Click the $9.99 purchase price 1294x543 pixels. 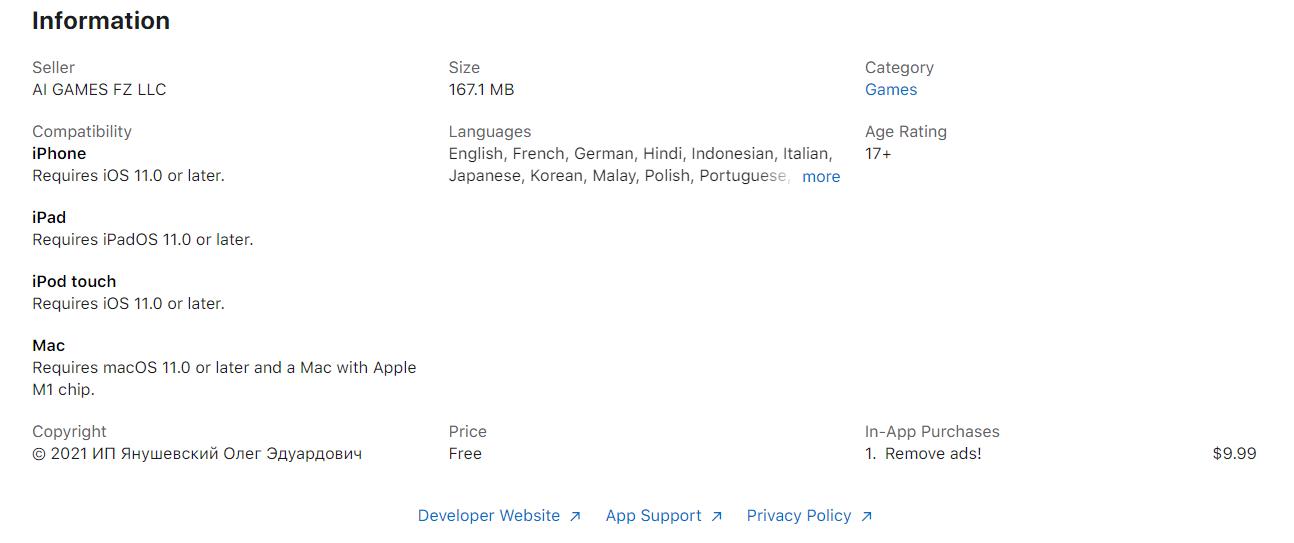tap(1234, 453)
